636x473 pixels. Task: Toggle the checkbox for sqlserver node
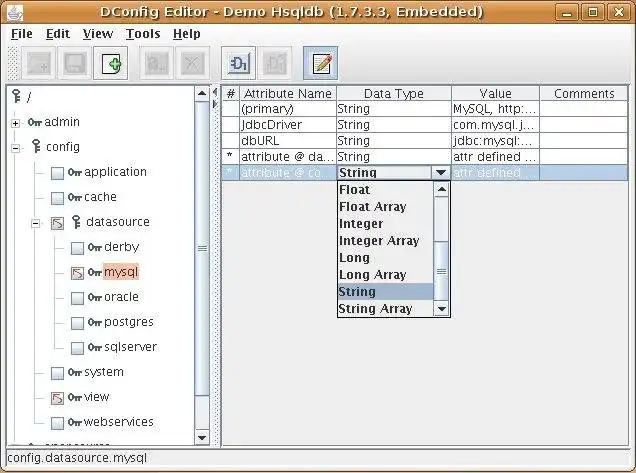[x=77, y=348]
